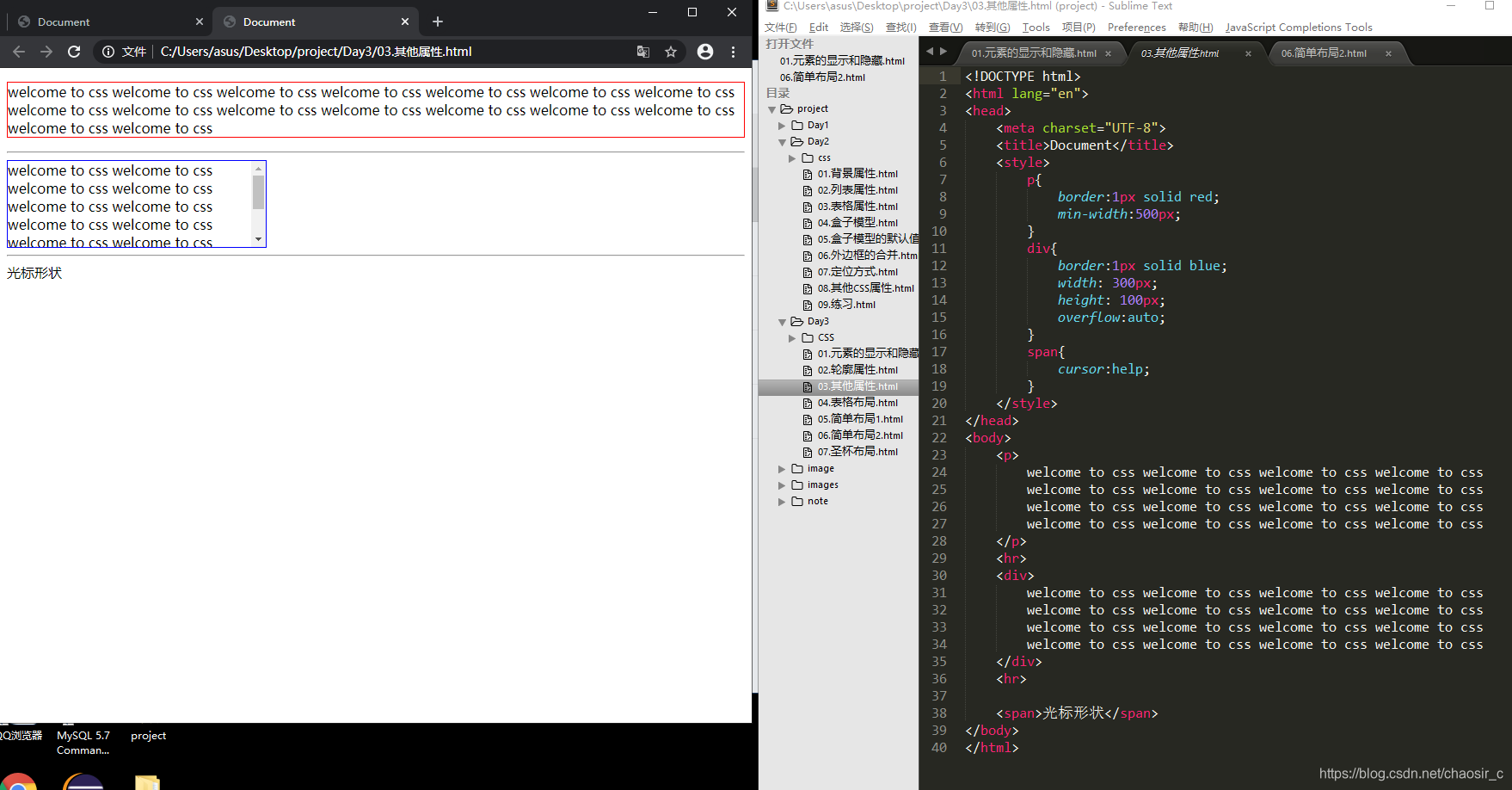This screenshot has width=1512, height=790.
Task: Expand the image folder
Action: click(x=782, y=469)
